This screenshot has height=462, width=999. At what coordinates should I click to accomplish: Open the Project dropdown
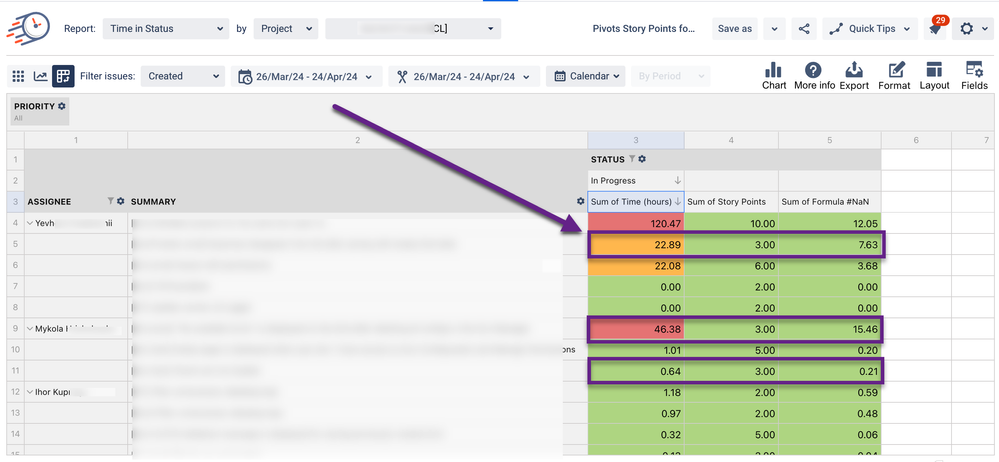pos(285,29)
